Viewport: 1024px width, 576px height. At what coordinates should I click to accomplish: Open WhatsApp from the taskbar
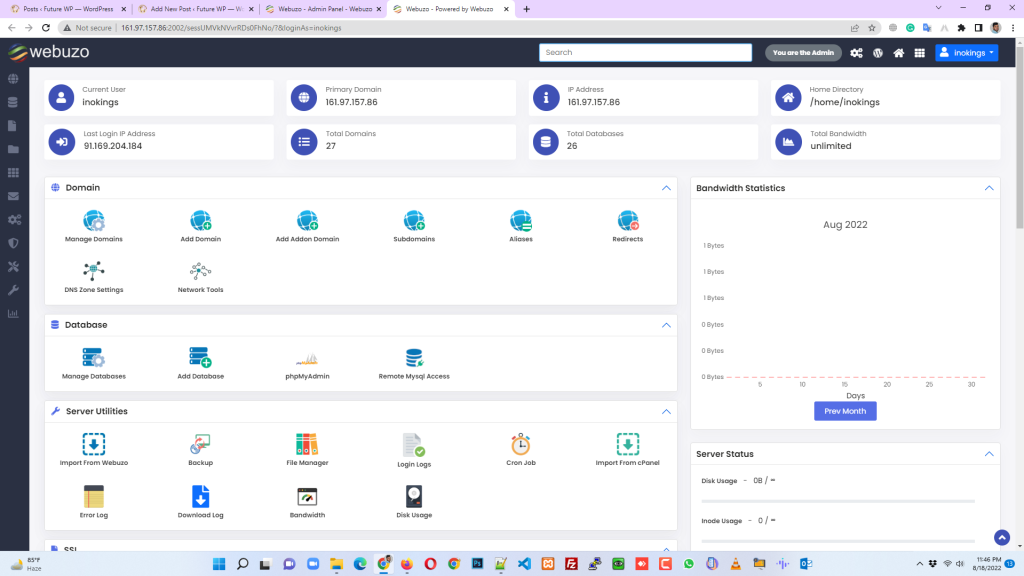click(x=689, y=564)
